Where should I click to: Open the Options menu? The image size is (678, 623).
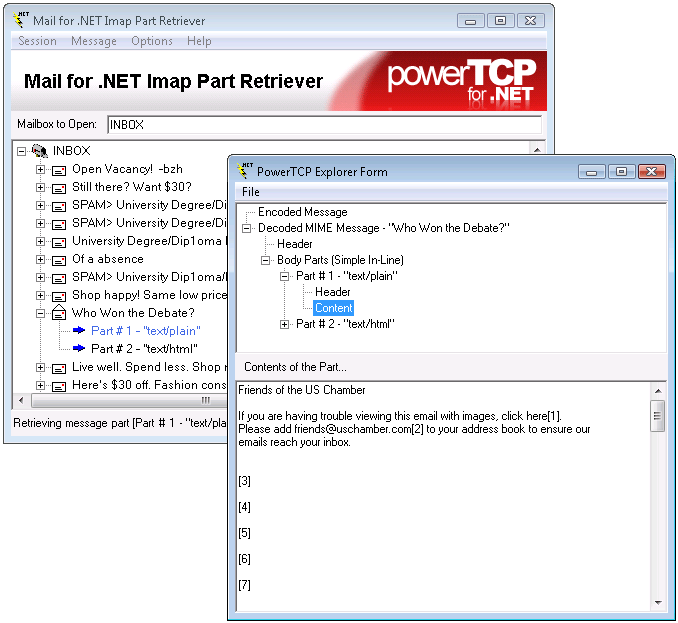[x=152, y=41]
